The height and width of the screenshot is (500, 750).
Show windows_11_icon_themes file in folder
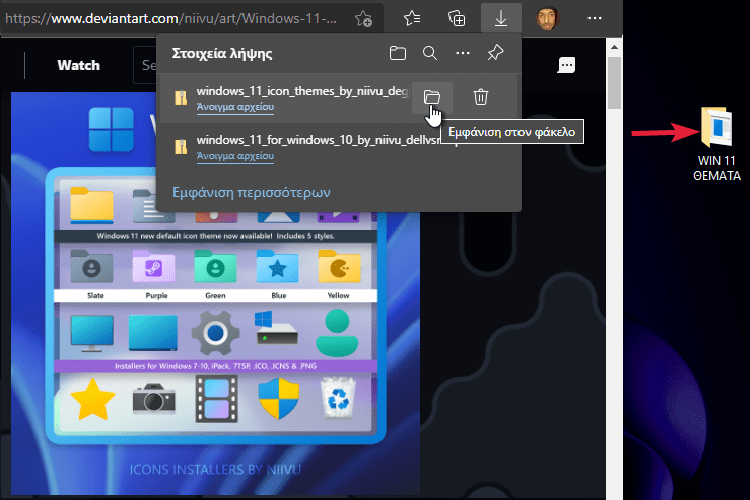click(431, 96)
